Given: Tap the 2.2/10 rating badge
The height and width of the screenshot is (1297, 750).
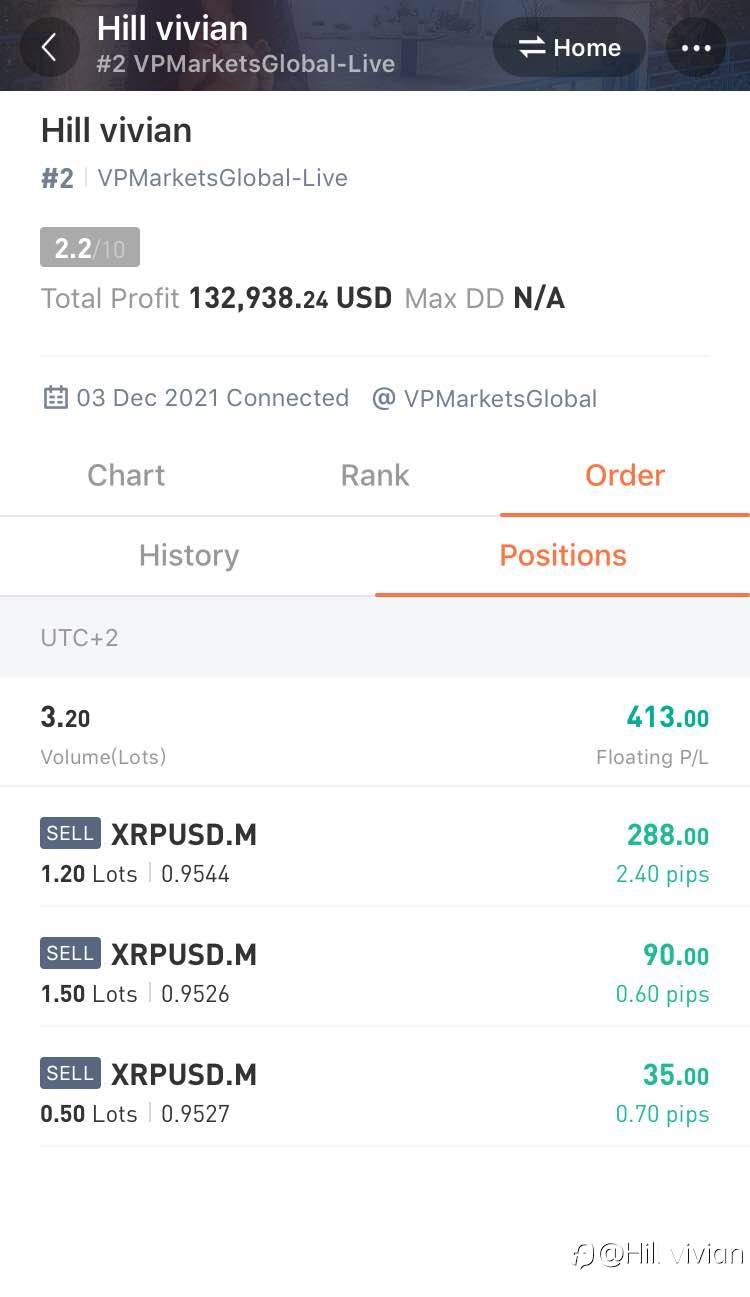Looking at the screenshot, I should tap(90, 248).
